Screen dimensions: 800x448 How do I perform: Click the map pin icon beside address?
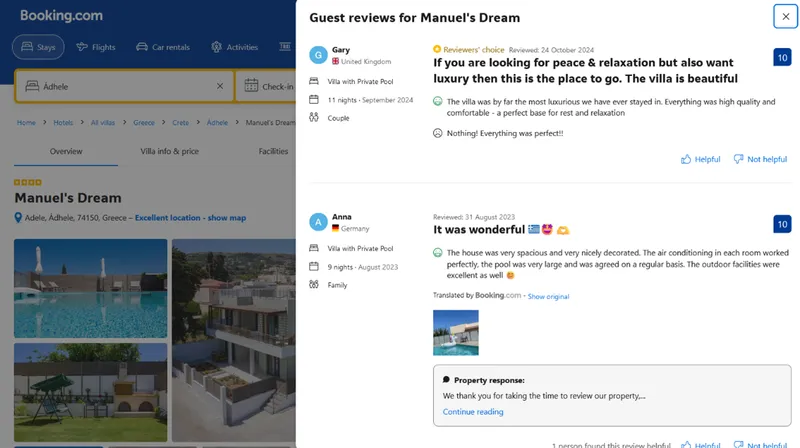click(18, 218)
